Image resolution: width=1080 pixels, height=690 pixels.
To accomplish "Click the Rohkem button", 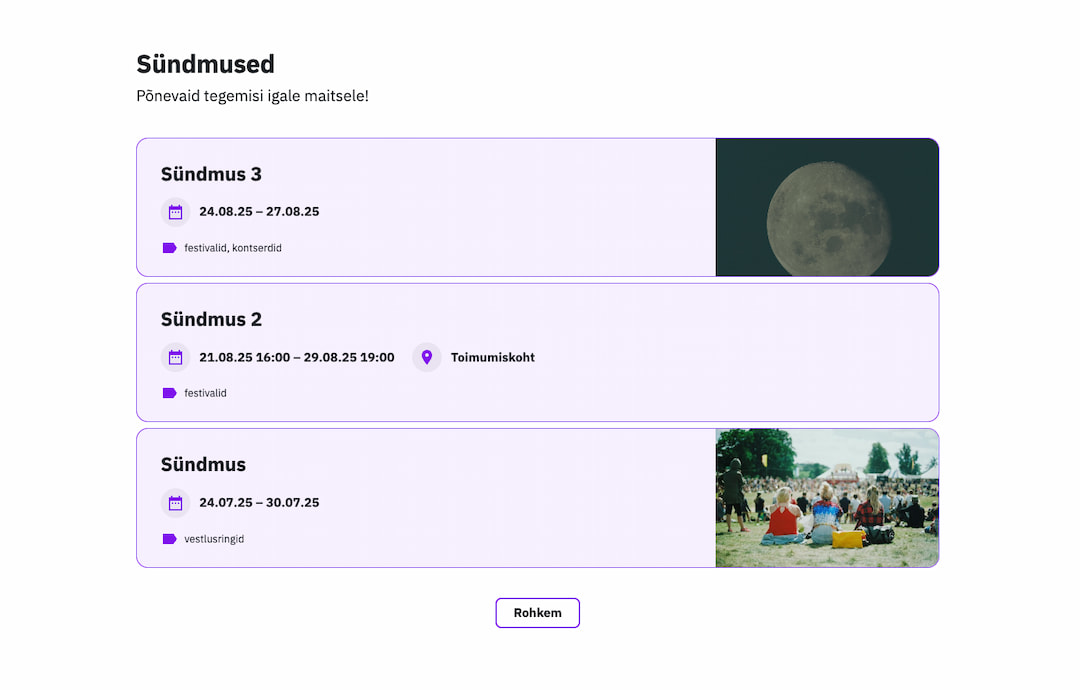I will pyautogui.click(x=538, y=613).
